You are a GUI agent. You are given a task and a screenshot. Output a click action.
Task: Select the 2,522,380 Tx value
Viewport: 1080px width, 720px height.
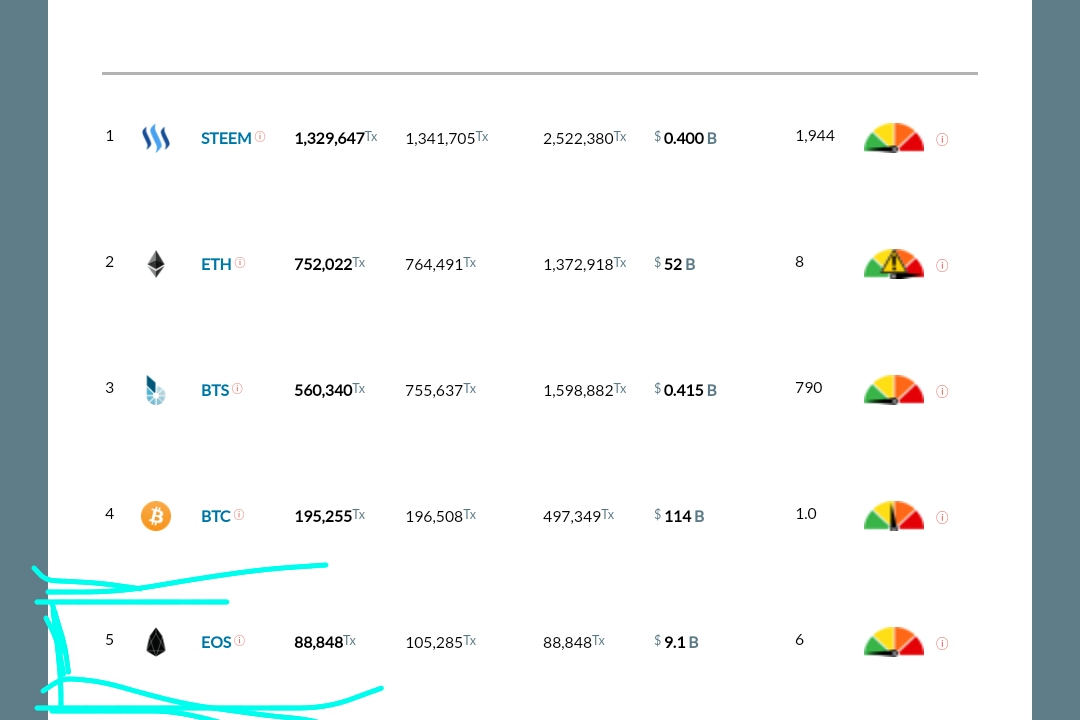pyautogui.click(x=584, y=138)
